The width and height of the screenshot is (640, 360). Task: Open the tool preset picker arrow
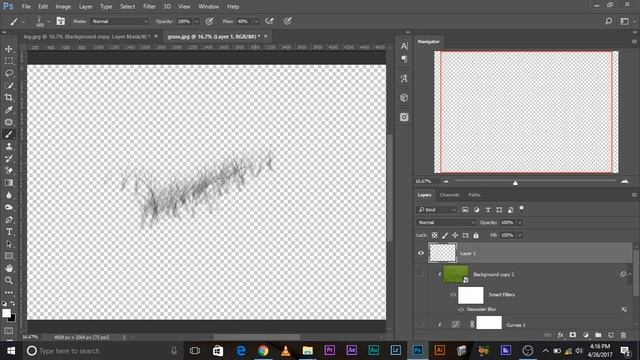(23, 22)
